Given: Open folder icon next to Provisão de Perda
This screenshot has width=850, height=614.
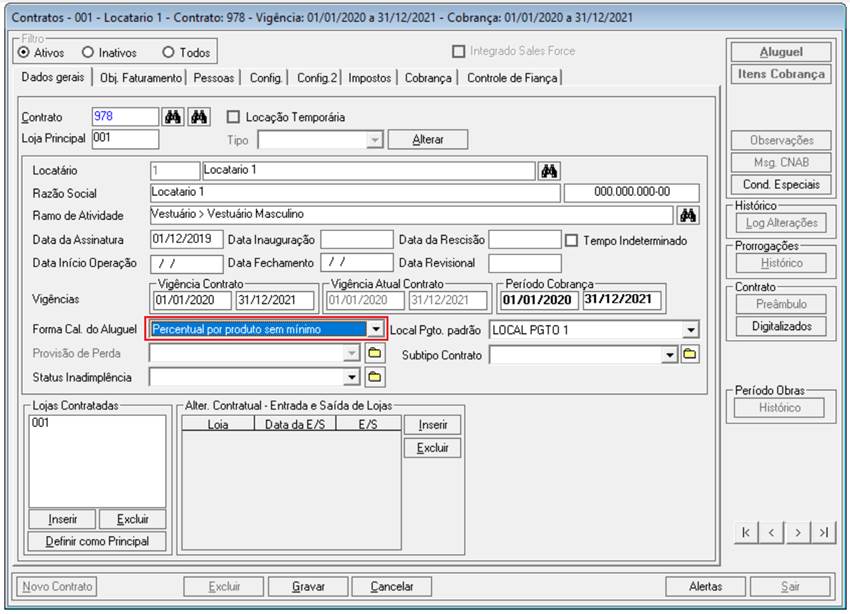Looking at the screenshot, I should (x=375, y=354).
